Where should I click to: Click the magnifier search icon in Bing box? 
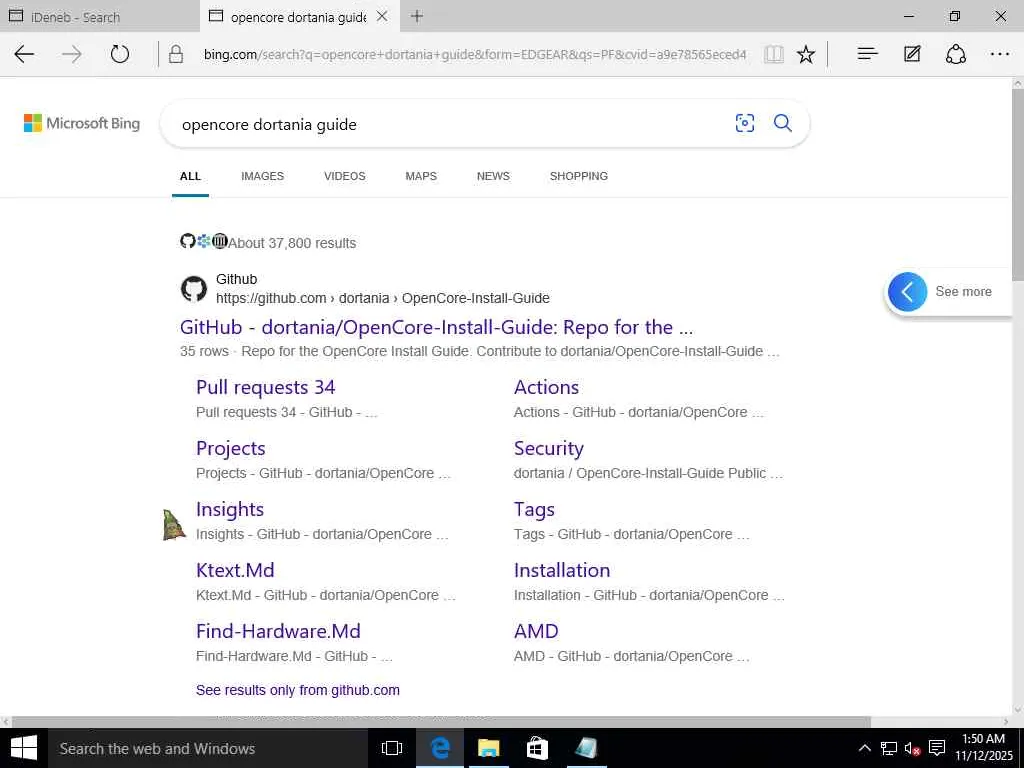[783, 123]
